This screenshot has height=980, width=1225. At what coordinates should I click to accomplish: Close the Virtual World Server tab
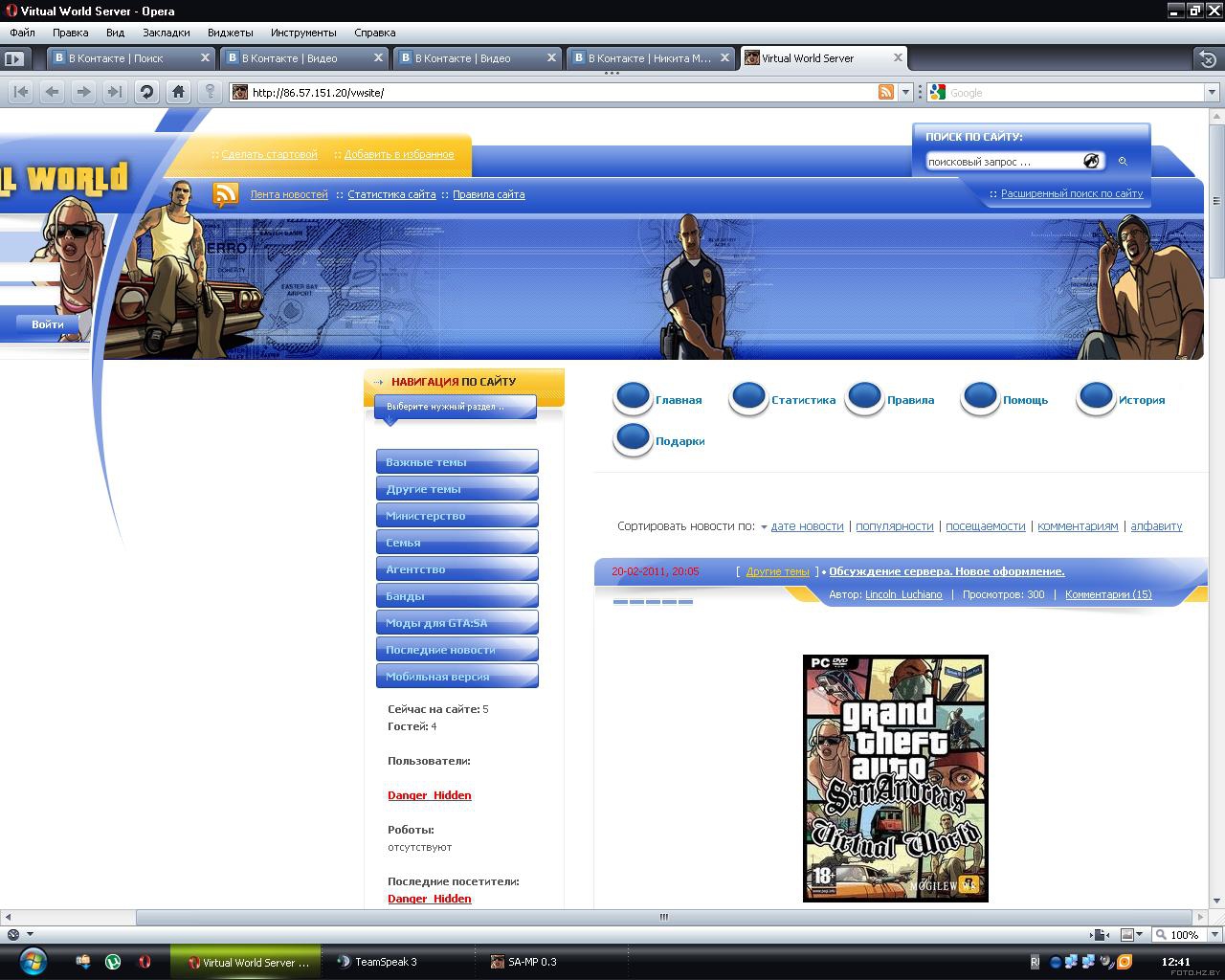tap(898, 57)
